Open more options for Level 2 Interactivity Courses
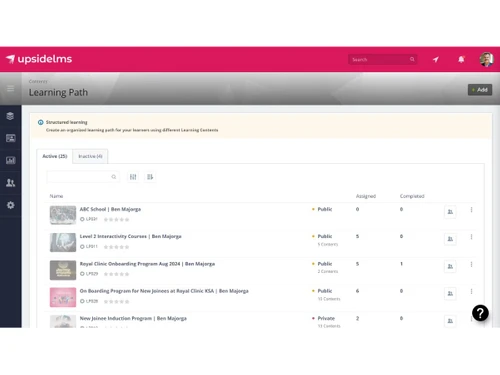This screenshot has height=375, width=500. [471, 237]
